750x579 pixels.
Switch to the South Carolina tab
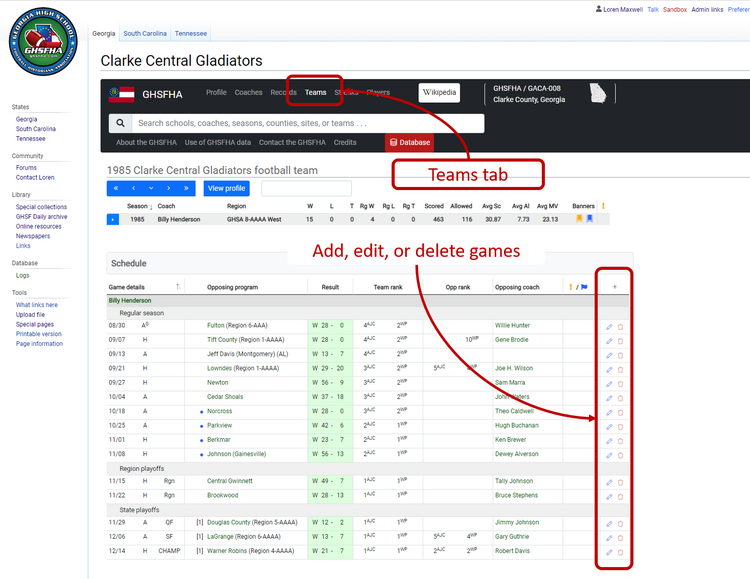(x=145, y=33)
